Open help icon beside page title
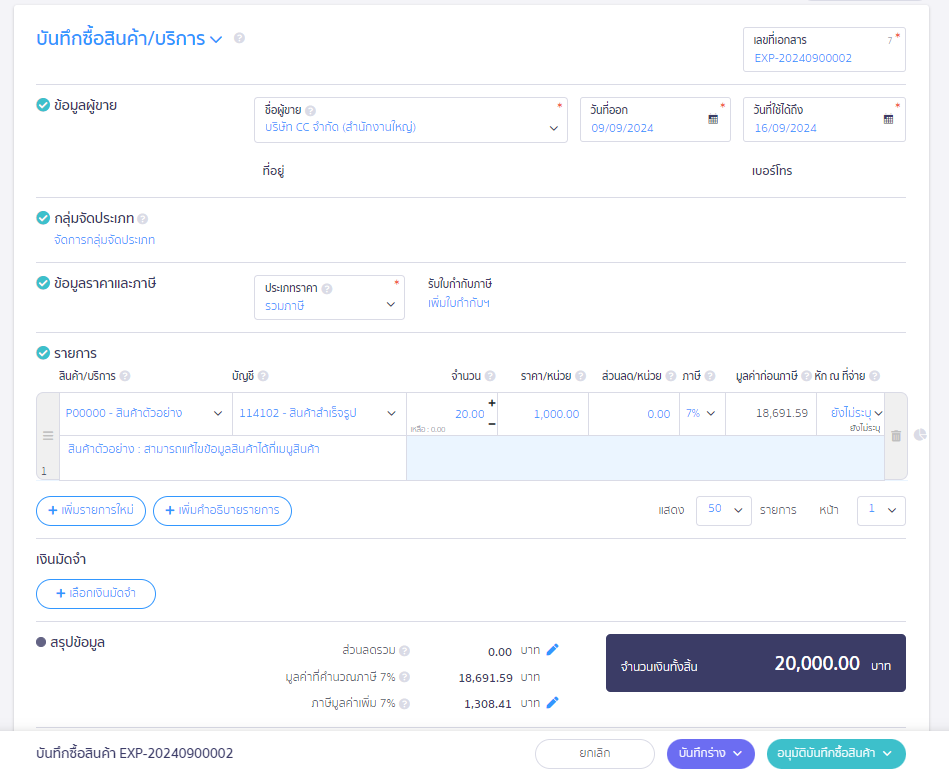 point(239,38)
